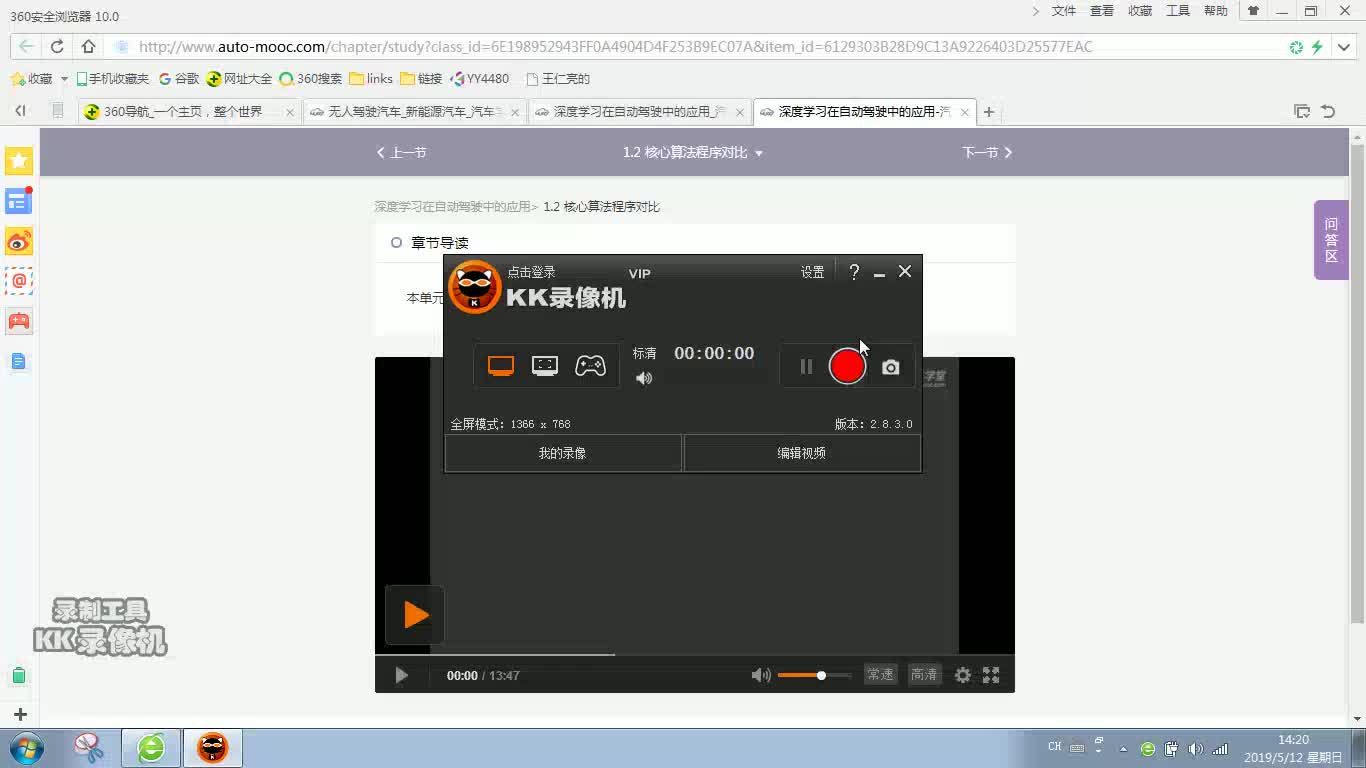Select full screen recording mode monitor icon
This screenshot has width=1366, height=768.
(501, 366)
